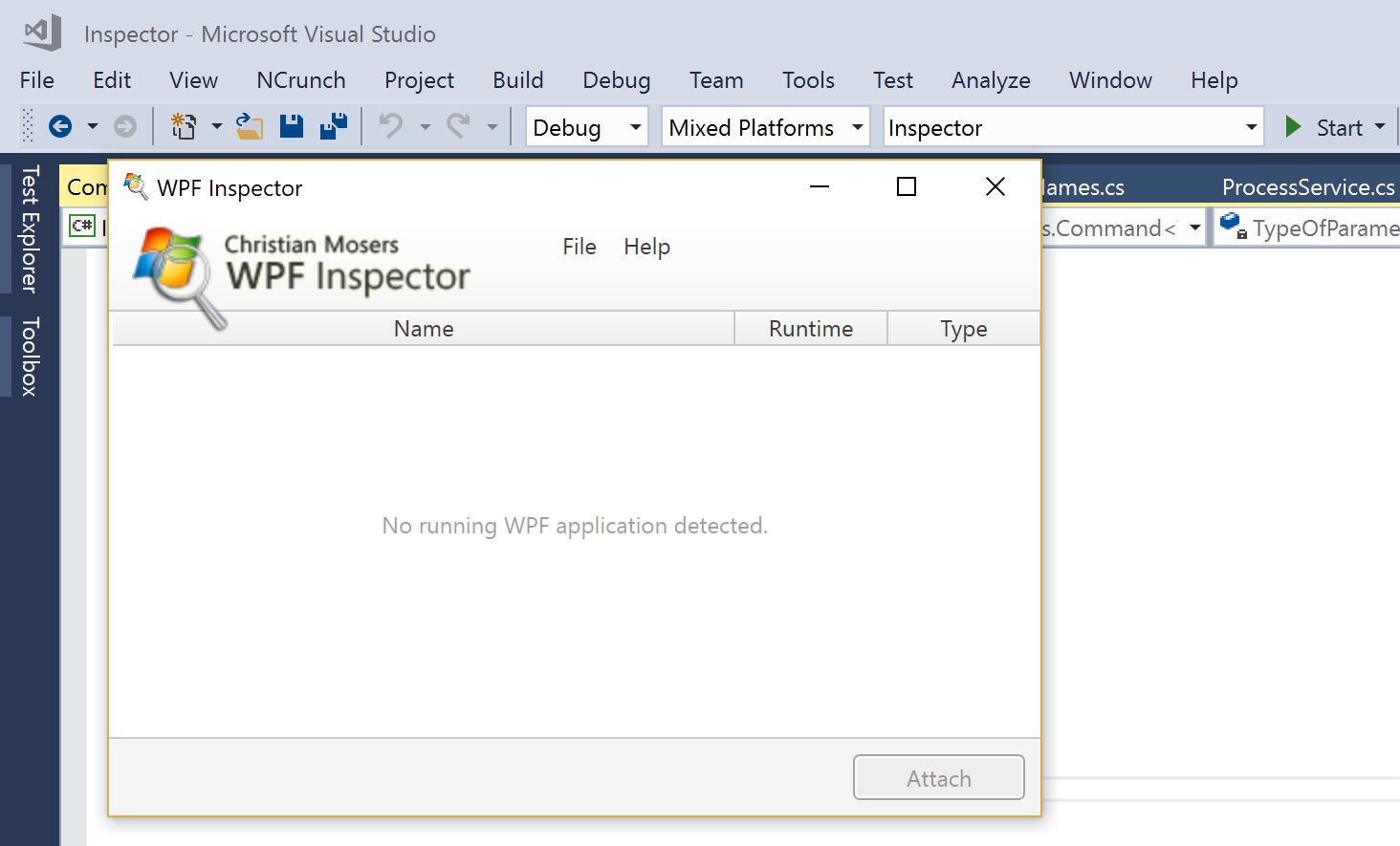Click the Open File folder icon
The image size is (1400, 846).
250,126
